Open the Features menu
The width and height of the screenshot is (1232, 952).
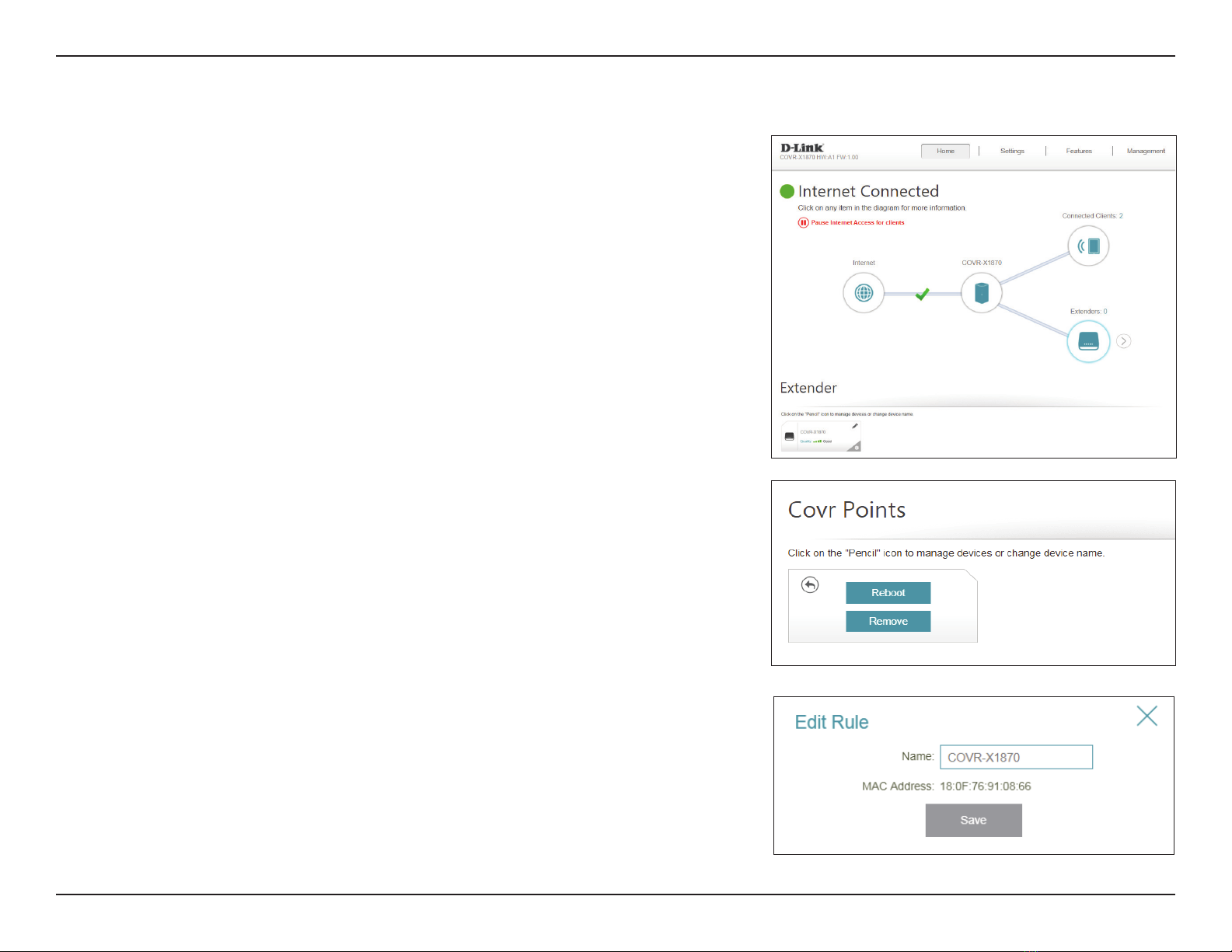click(x=1079, y=151)
